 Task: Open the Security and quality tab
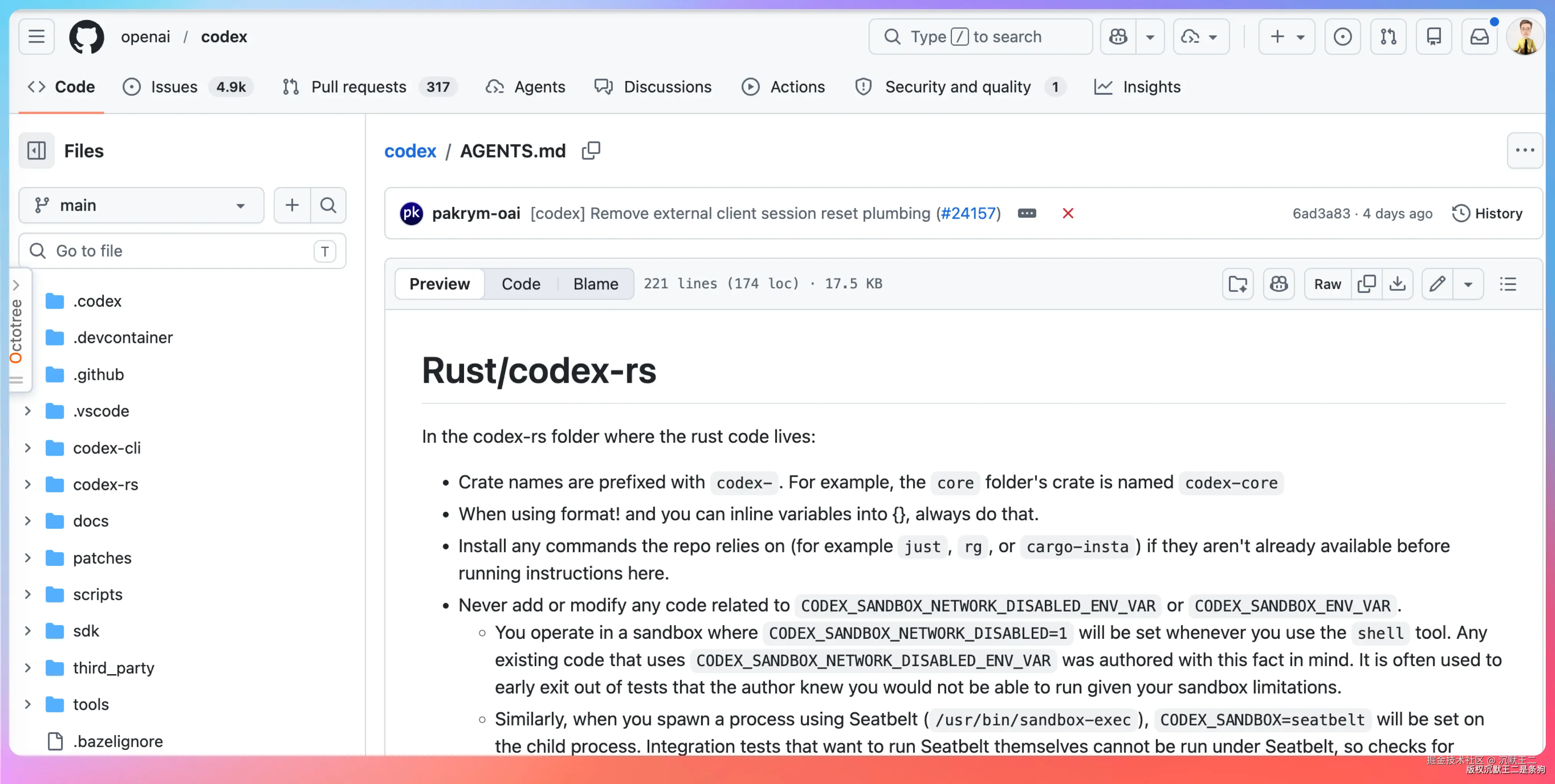(960, 87)
